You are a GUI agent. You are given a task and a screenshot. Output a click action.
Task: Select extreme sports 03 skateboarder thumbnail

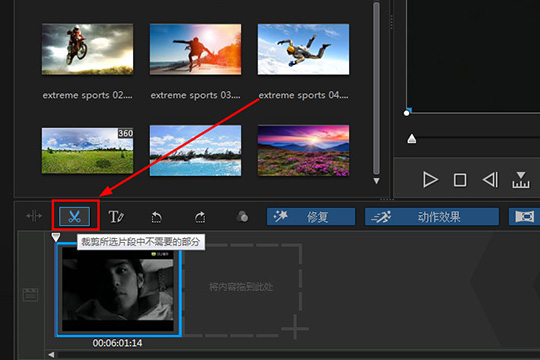pos(195,49)
